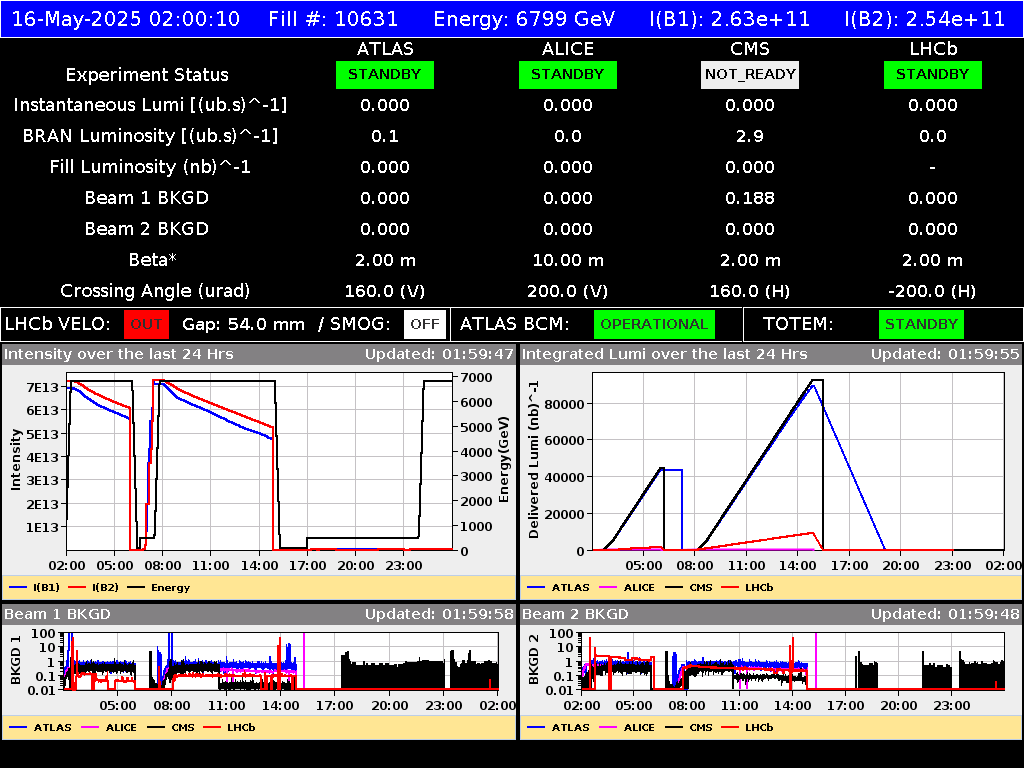Click the Updated: 01:59:58 timestamp
1024x768 pixels.
point(440,614)
